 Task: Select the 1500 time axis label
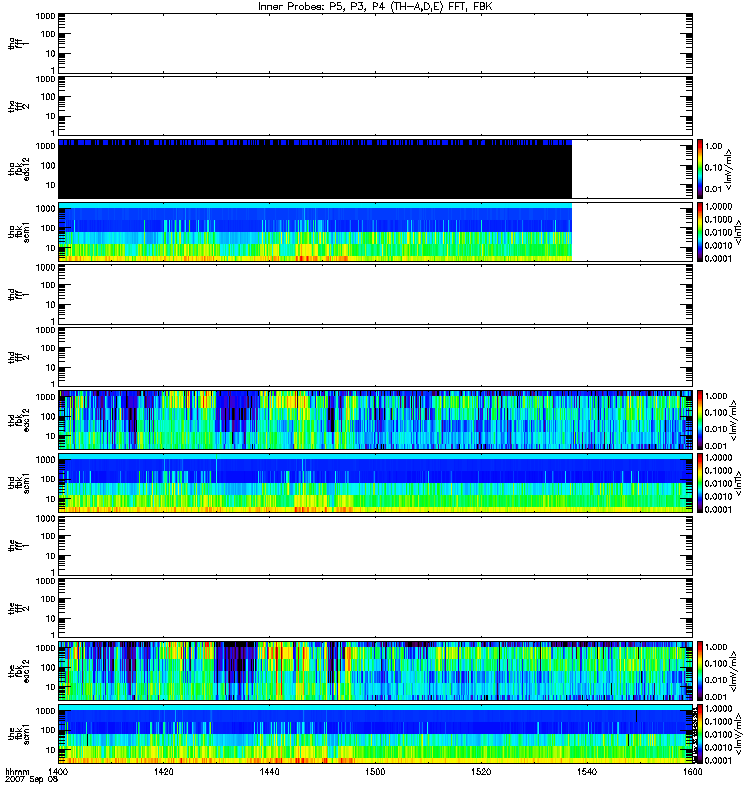(375, 771)
